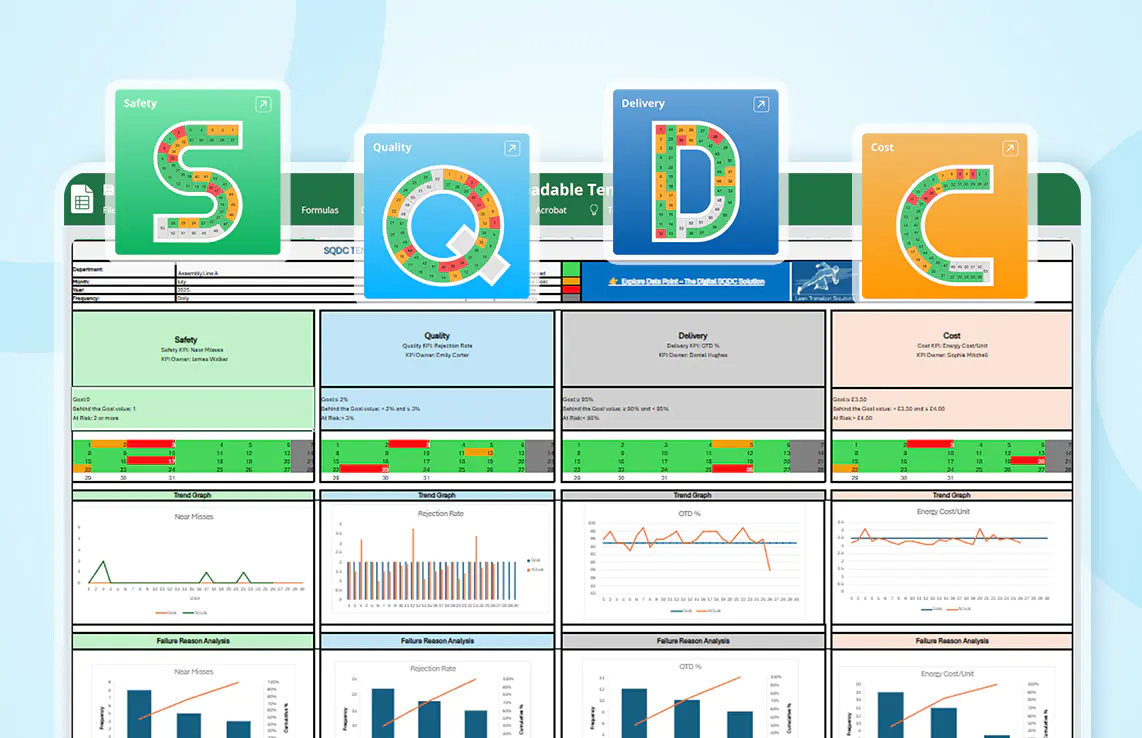Select Trend Graph header under Quality
The height and width of the screenshot is (738, 1142).
point(437,495)
